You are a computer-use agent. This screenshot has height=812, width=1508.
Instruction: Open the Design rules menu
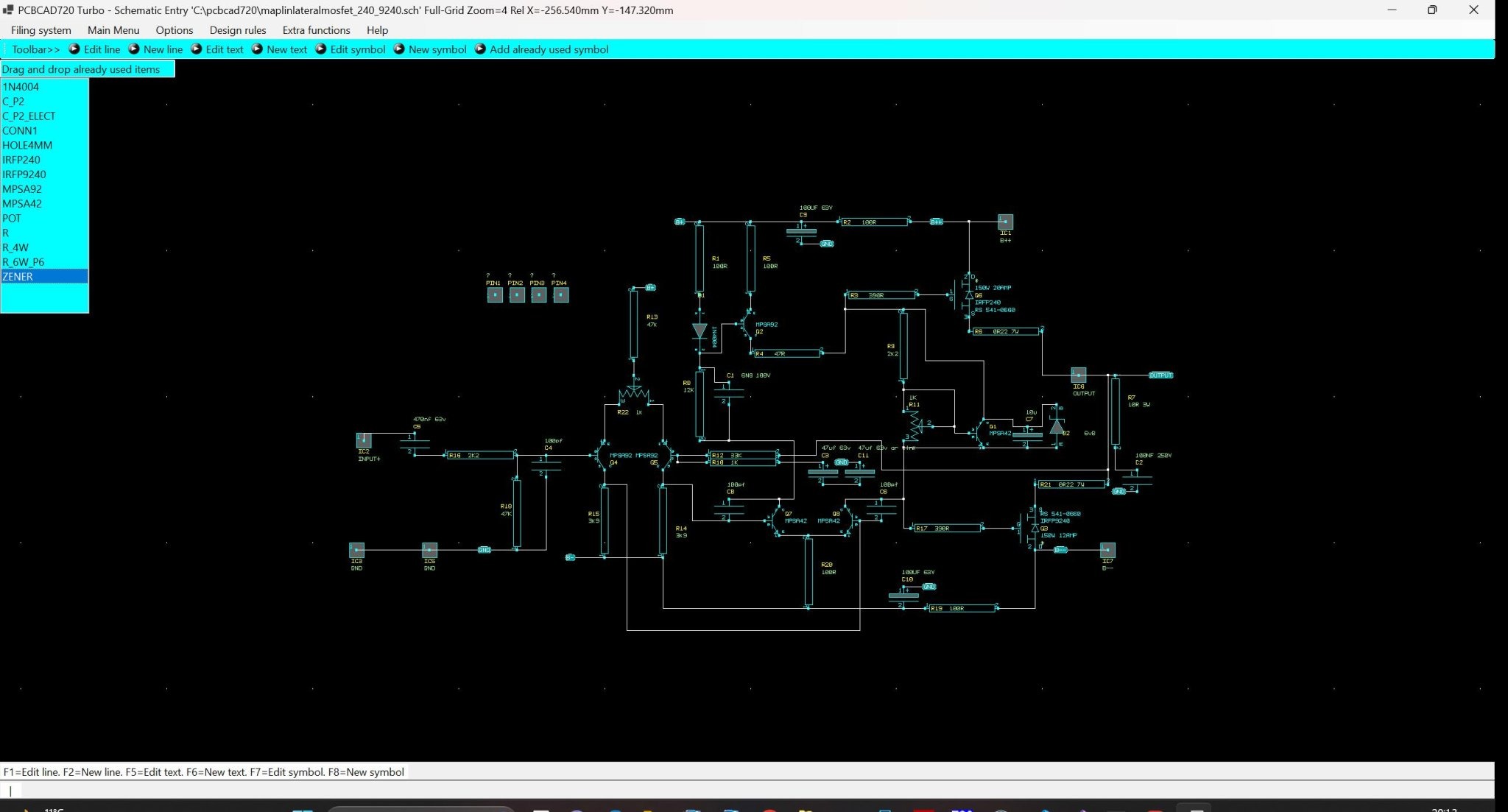point(238,30)
